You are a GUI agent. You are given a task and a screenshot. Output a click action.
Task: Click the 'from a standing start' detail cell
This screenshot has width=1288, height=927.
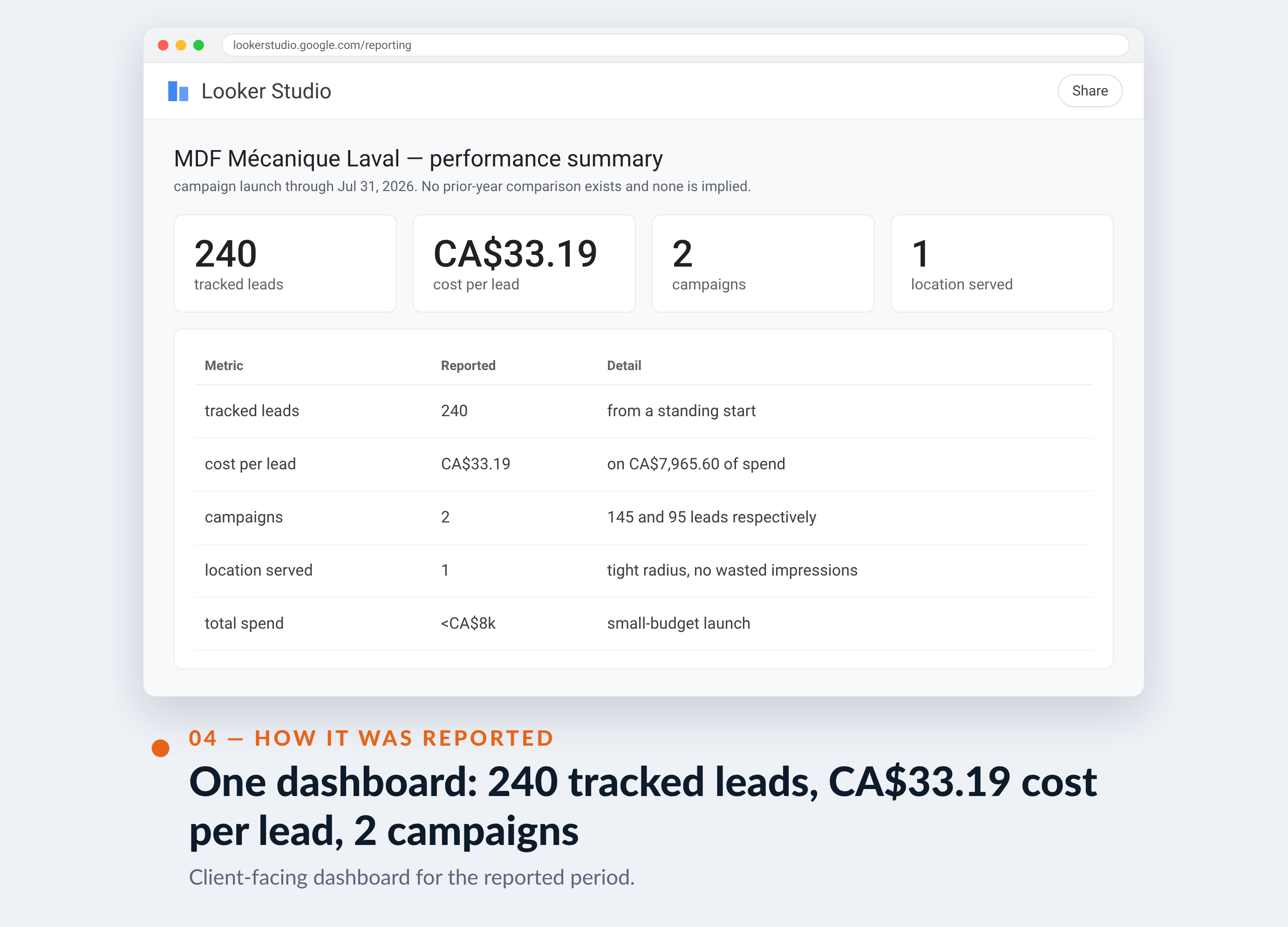click(681, 410)
